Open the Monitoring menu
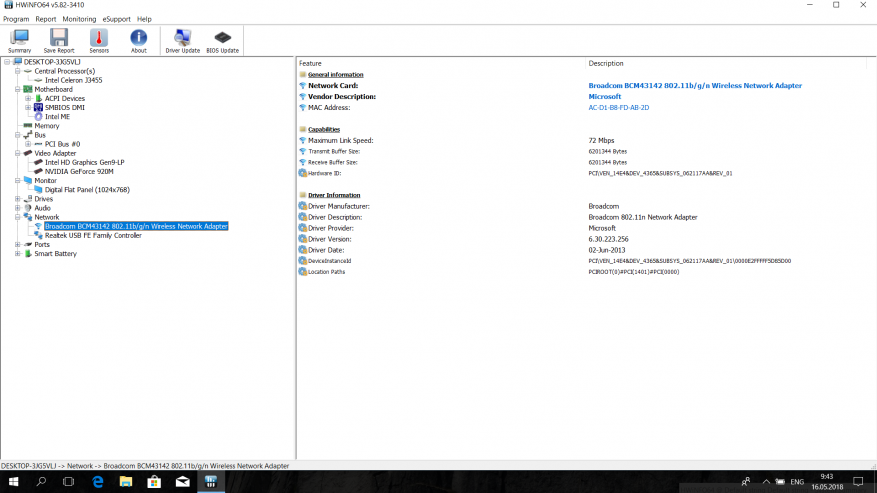 [79, 19]
